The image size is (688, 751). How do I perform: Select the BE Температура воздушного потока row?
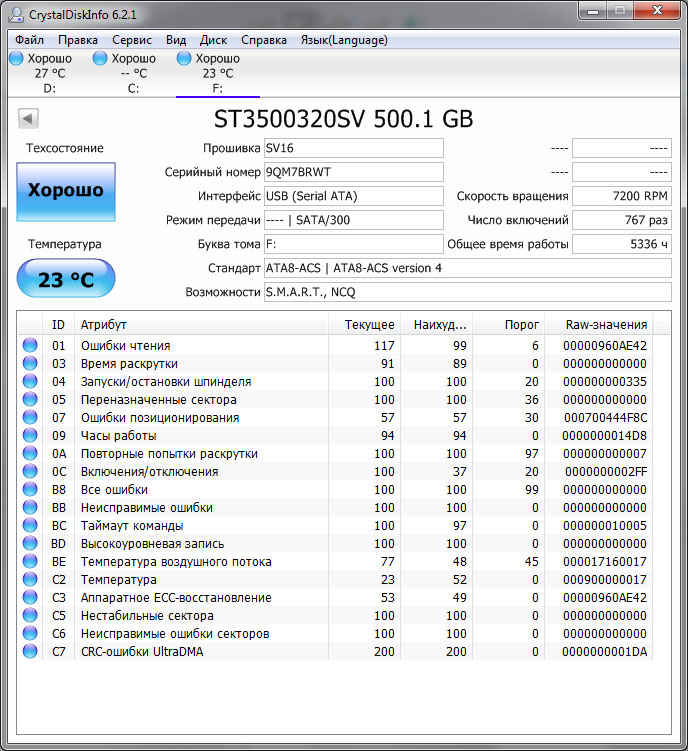point(335,561)
